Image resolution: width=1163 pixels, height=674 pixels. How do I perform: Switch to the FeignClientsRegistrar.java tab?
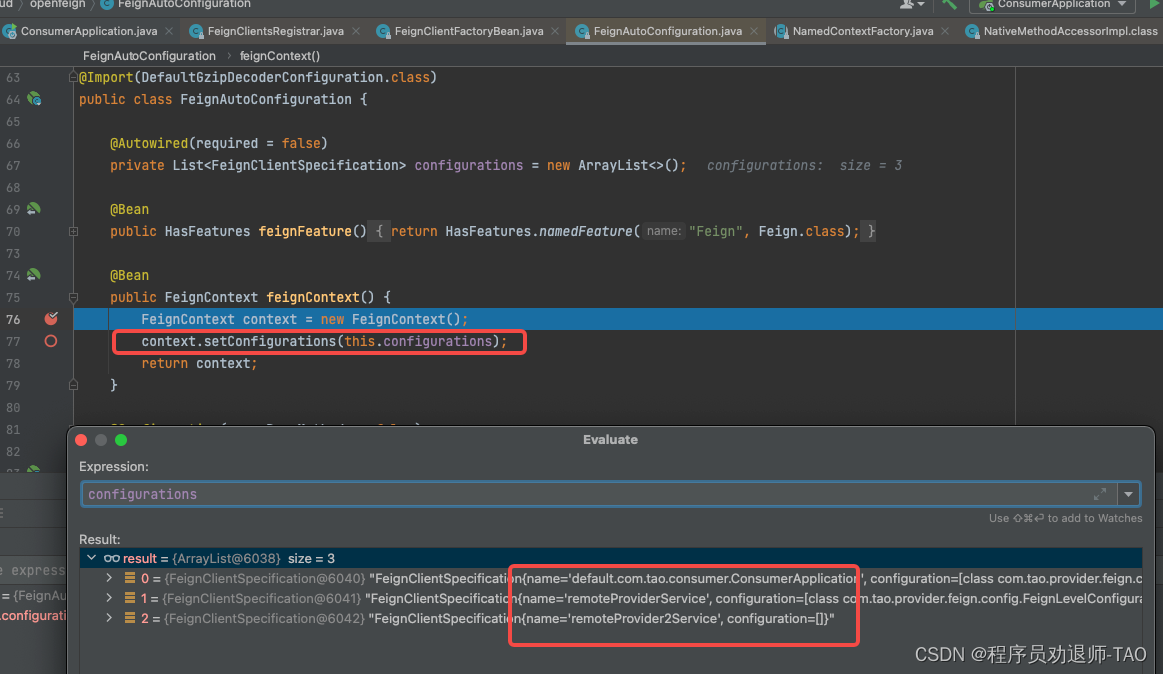(x=275, y=31)
